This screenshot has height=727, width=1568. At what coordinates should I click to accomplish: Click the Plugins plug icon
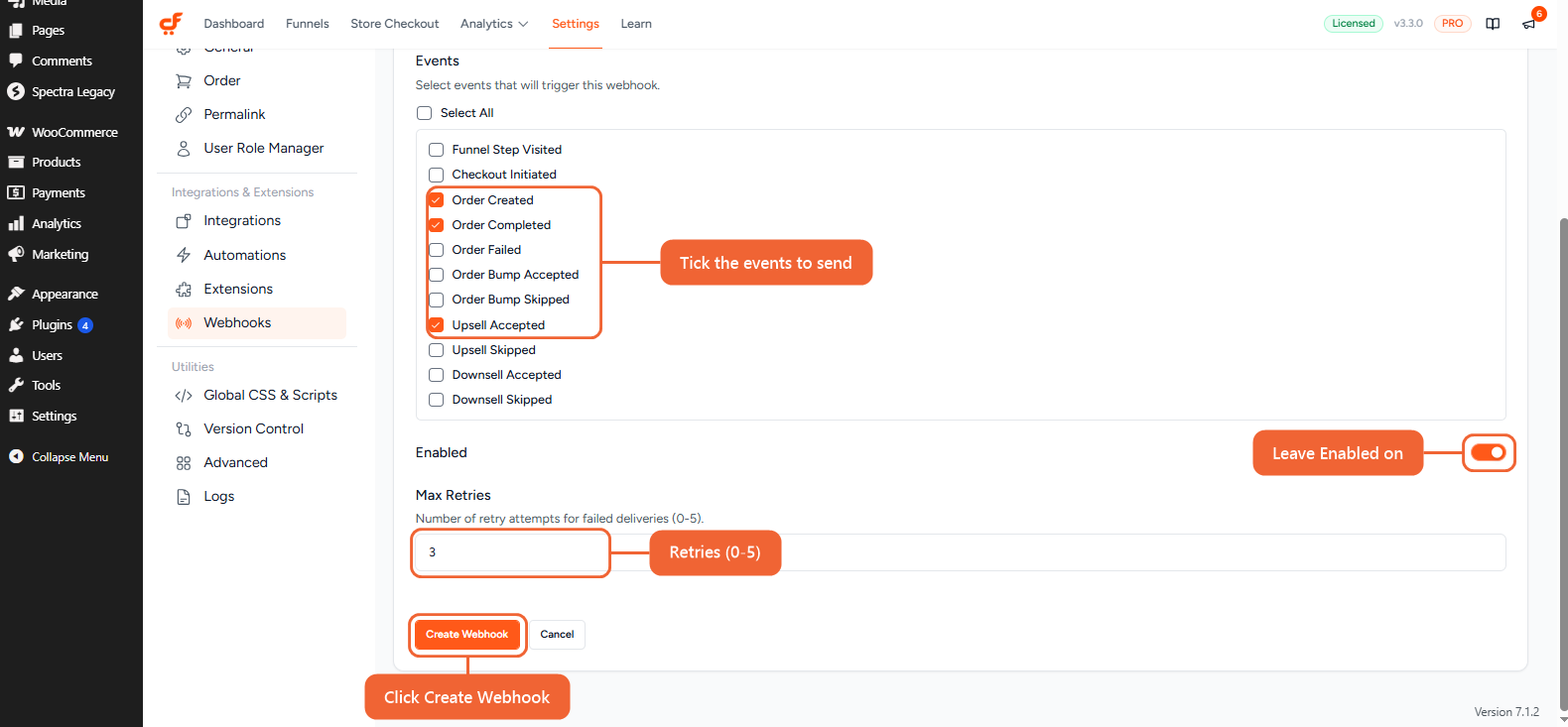point(16,324)
